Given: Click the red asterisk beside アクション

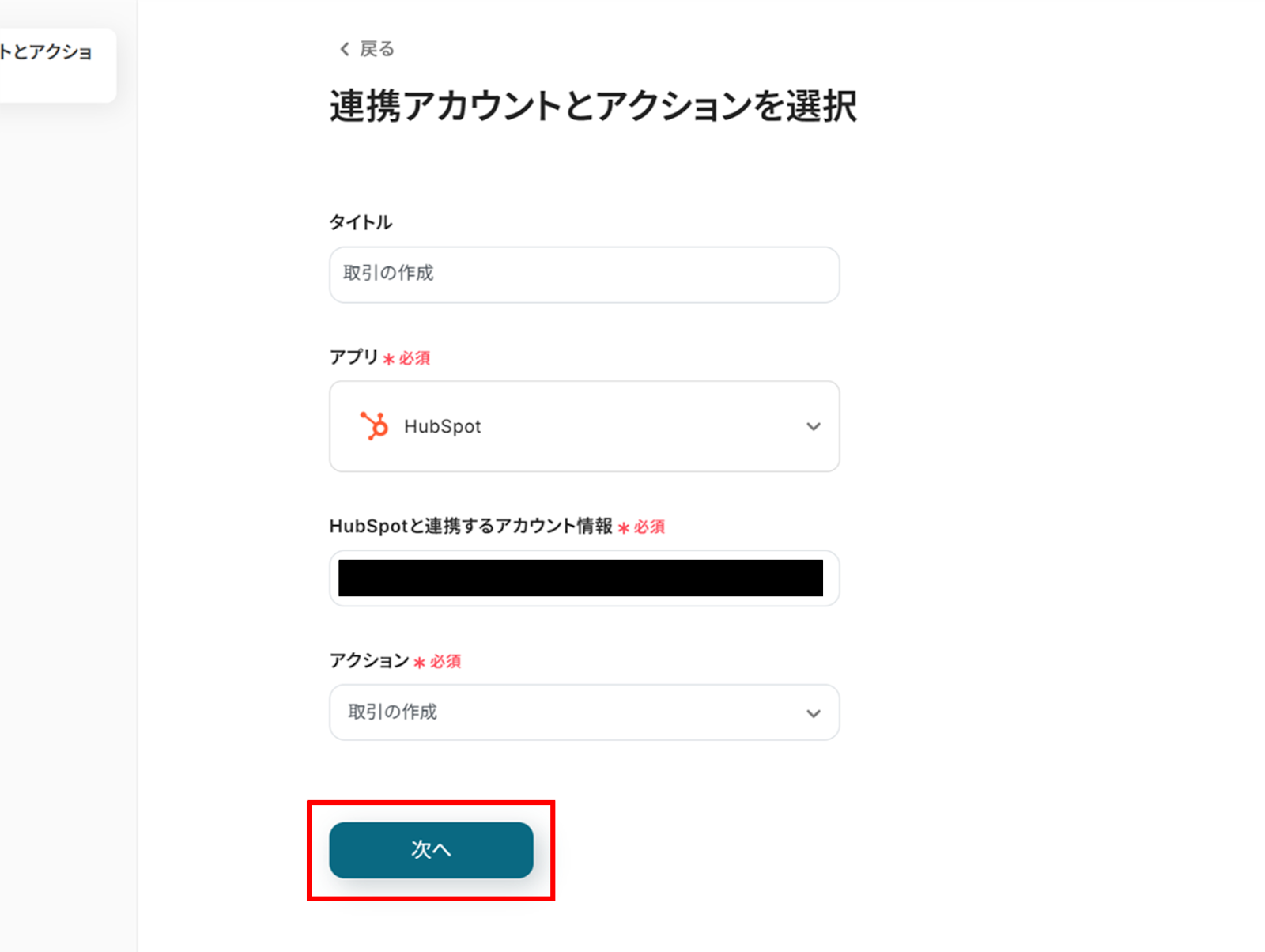Looking at the screenshot, I should point(420,663).
